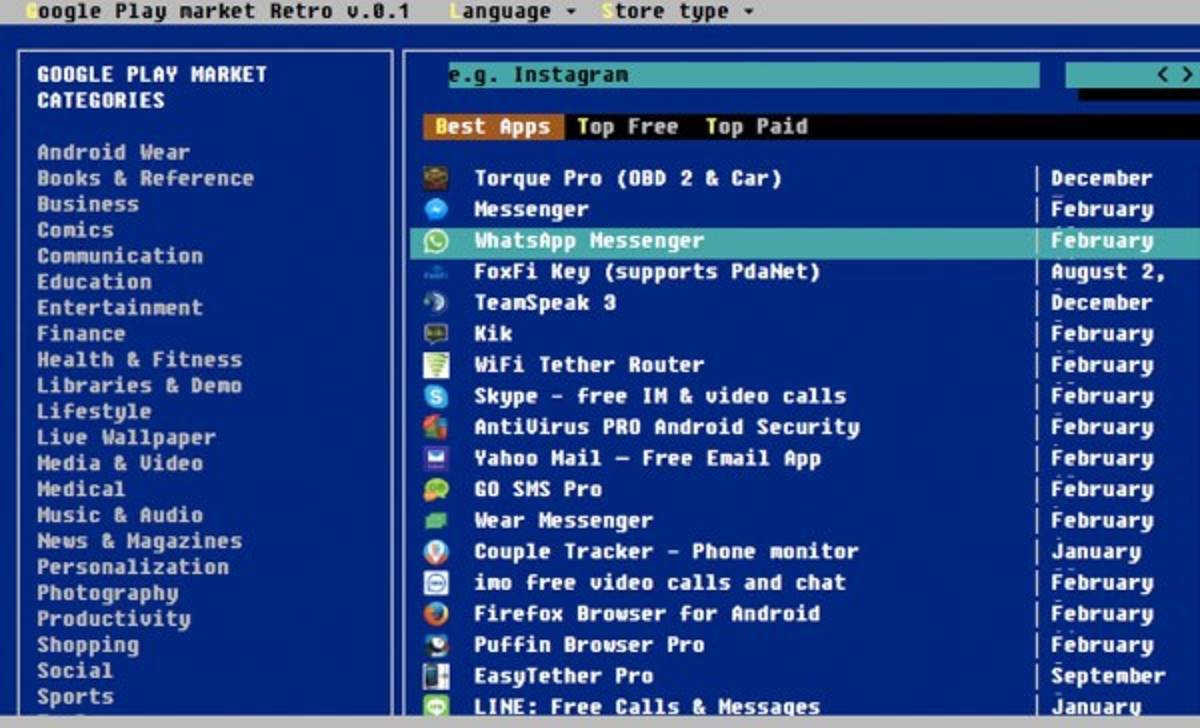Click the TeamSpeak 3 app icon
This screenshot has width=1200, height=728.
coord(436,303)
